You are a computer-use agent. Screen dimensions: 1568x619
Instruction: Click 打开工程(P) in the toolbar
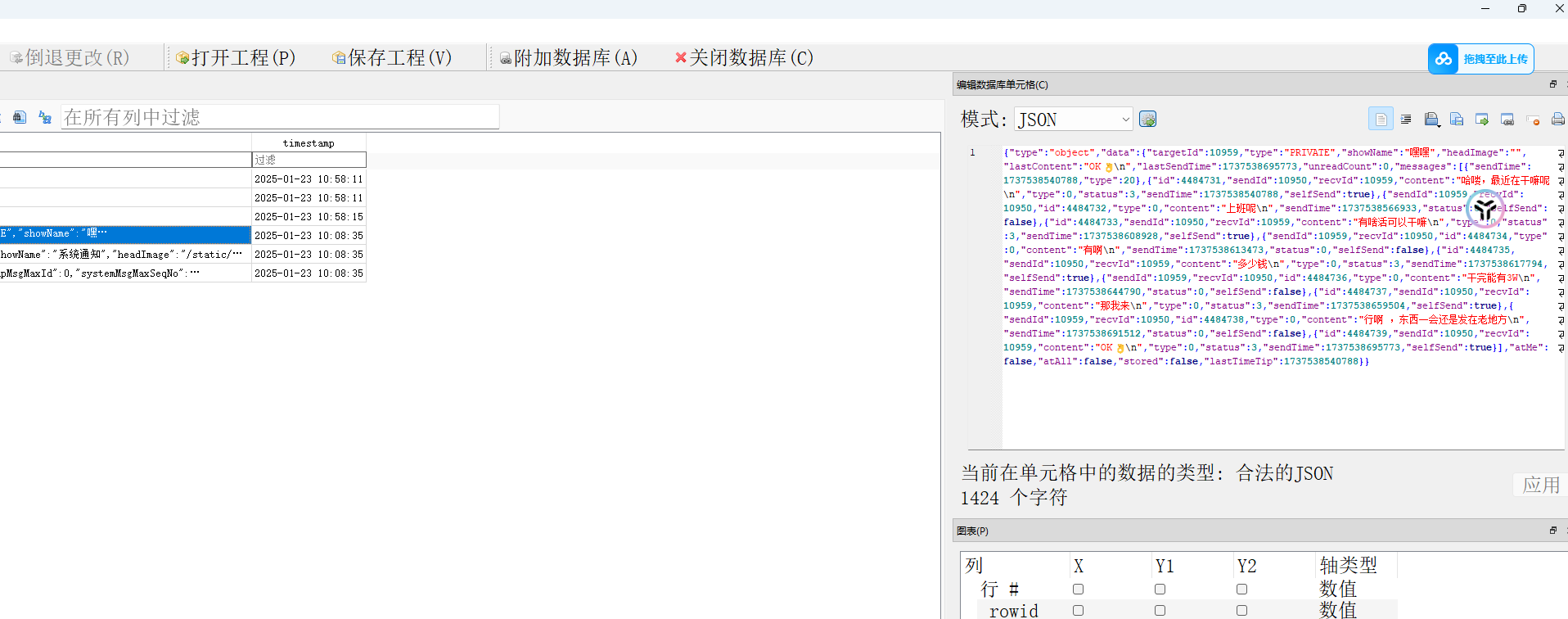click(x=236, y=58)
